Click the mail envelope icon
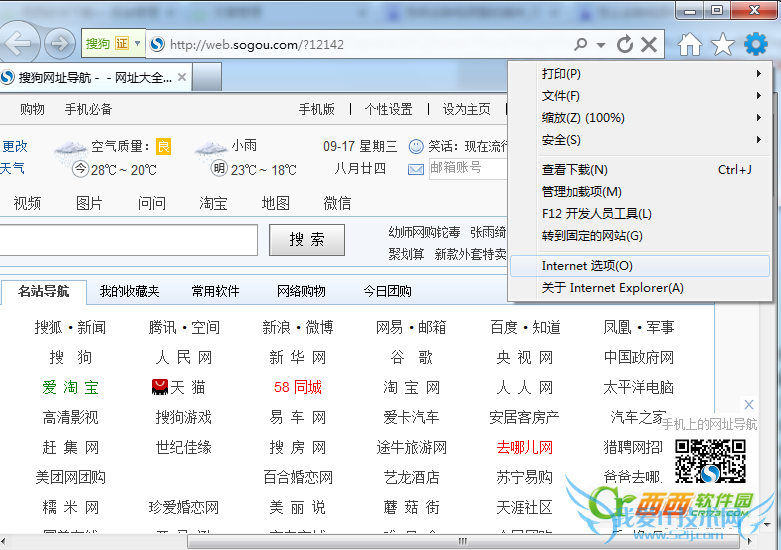Screen dimensions: 781x550 coord(416,170)
